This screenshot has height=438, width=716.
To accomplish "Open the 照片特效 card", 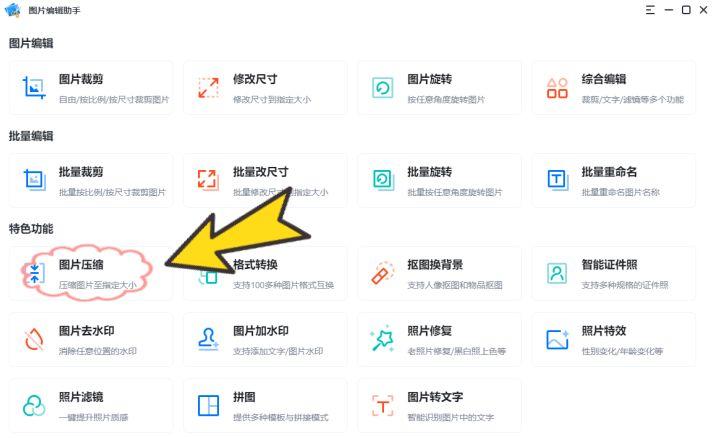I will pyautogui.click(x=614, y=339).
